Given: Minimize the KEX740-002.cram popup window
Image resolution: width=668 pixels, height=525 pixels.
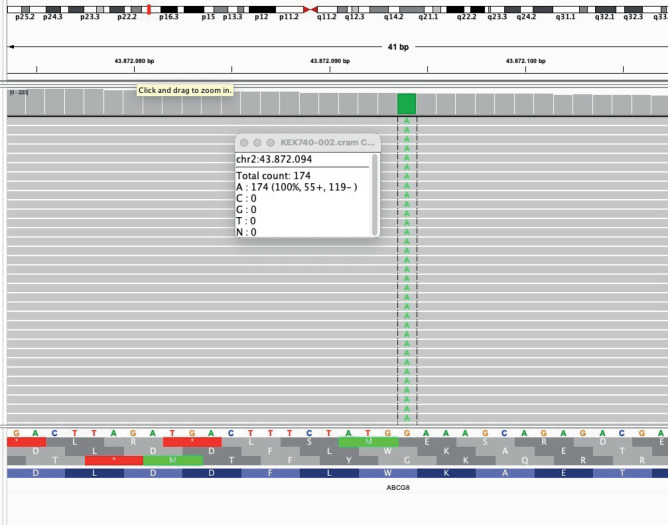Looking at the screenshot, I should 257,144.
